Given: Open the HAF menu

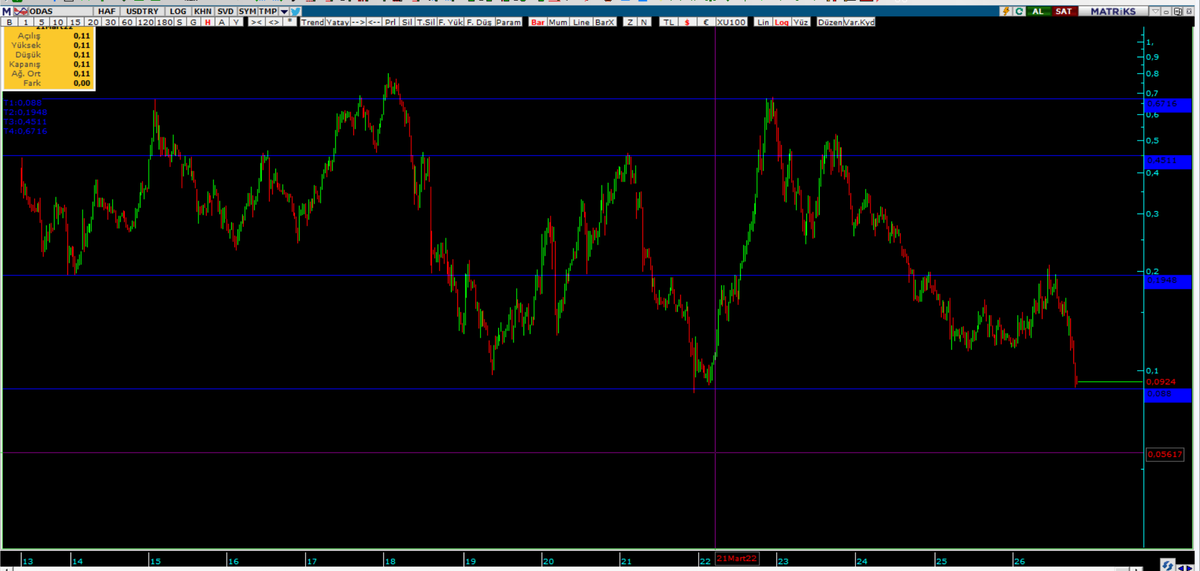Looking at the screenshot, I should pos(107,11).
